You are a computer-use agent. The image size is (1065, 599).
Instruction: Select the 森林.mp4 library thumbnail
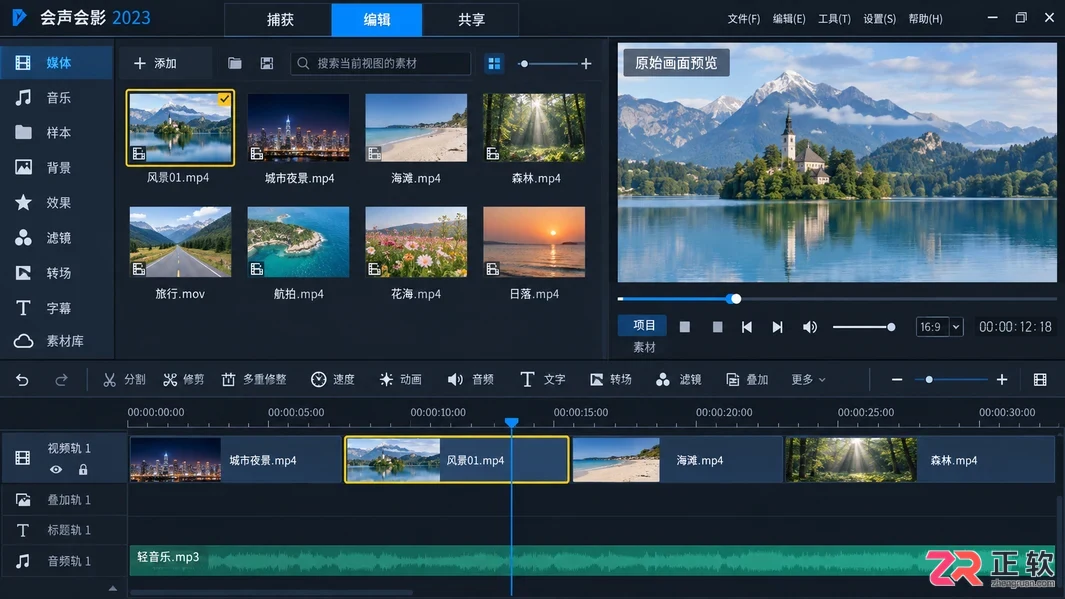click(x=534, y=128)
